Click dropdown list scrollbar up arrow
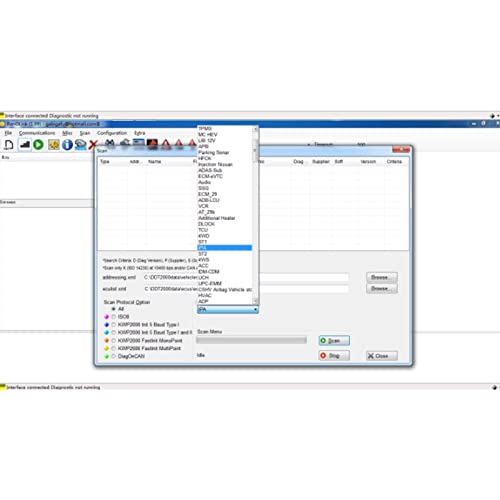Image resolution: width=500 pixels, height=500 pixels. click(x=255, y=129)
